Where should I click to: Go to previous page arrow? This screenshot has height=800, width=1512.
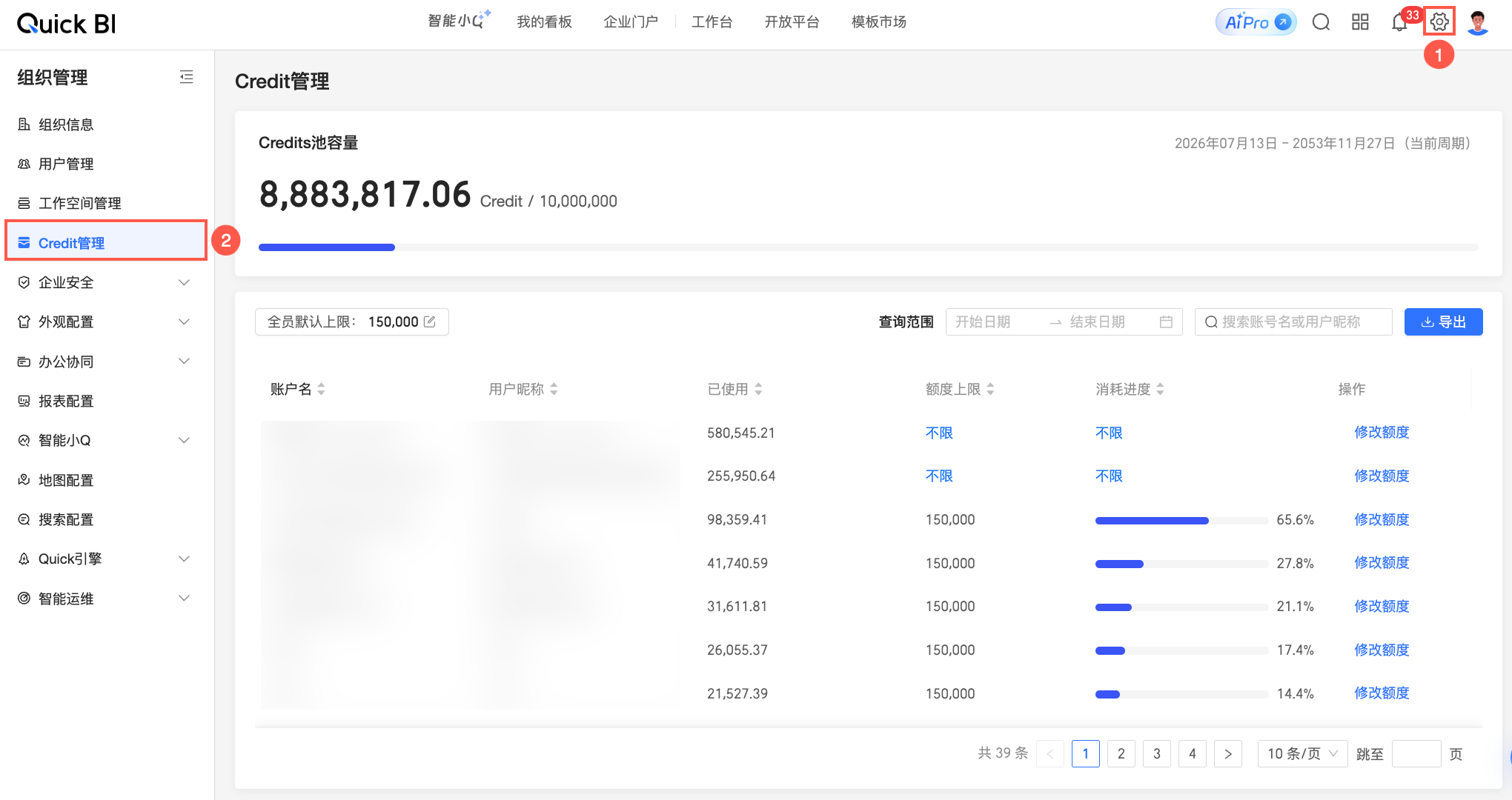coord(1050,754)
